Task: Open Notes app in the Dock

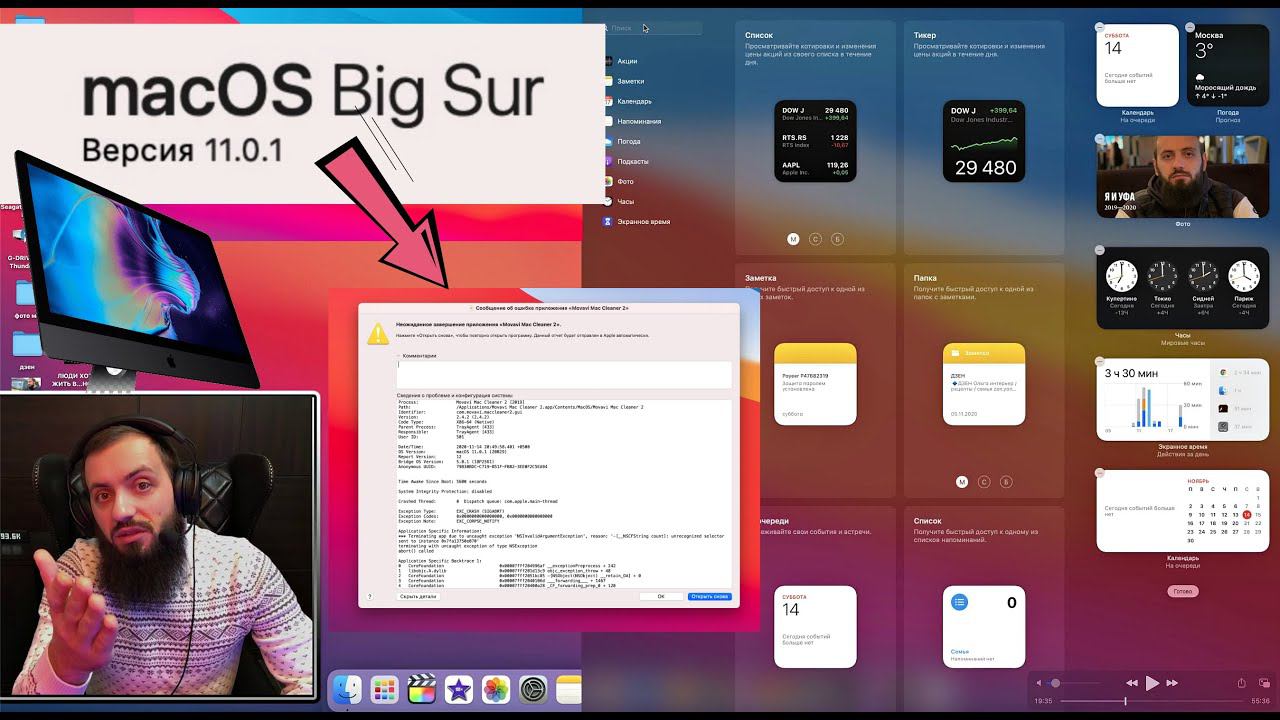Action: coord(568,689)
